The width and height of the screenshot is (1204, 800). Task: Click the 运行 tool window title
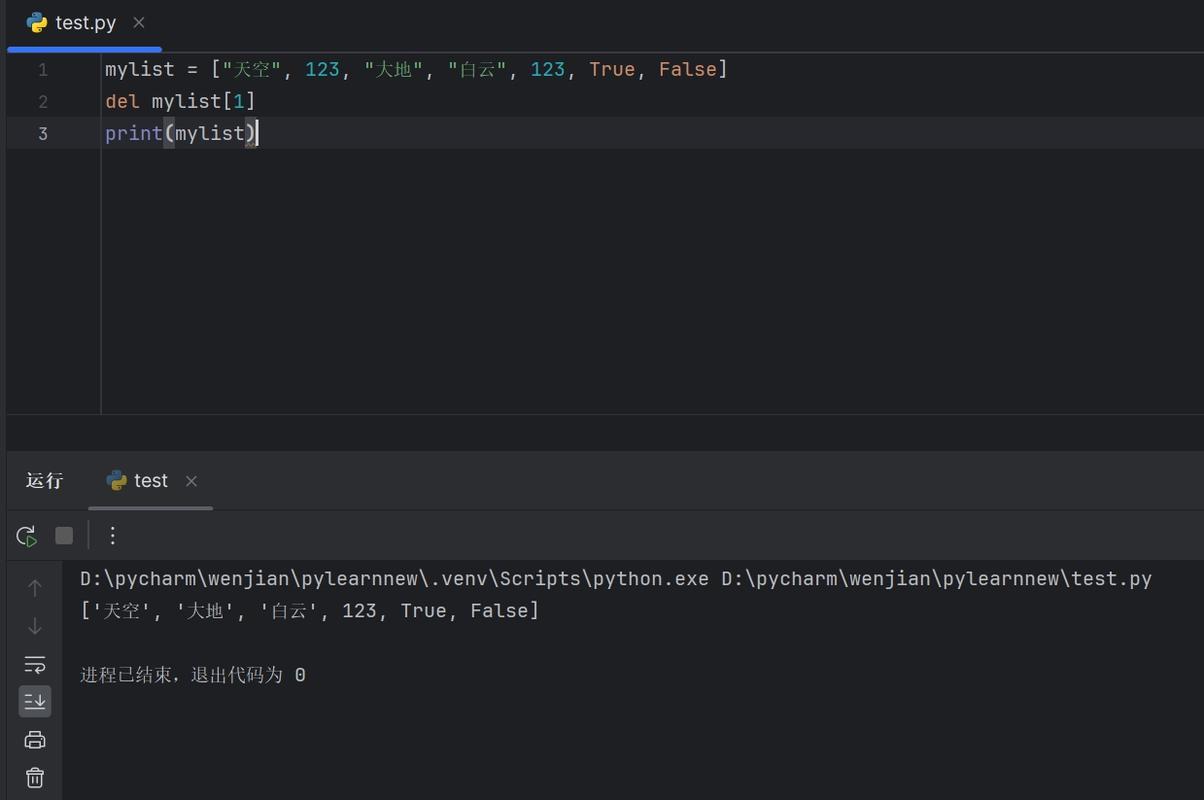[45, 481]
